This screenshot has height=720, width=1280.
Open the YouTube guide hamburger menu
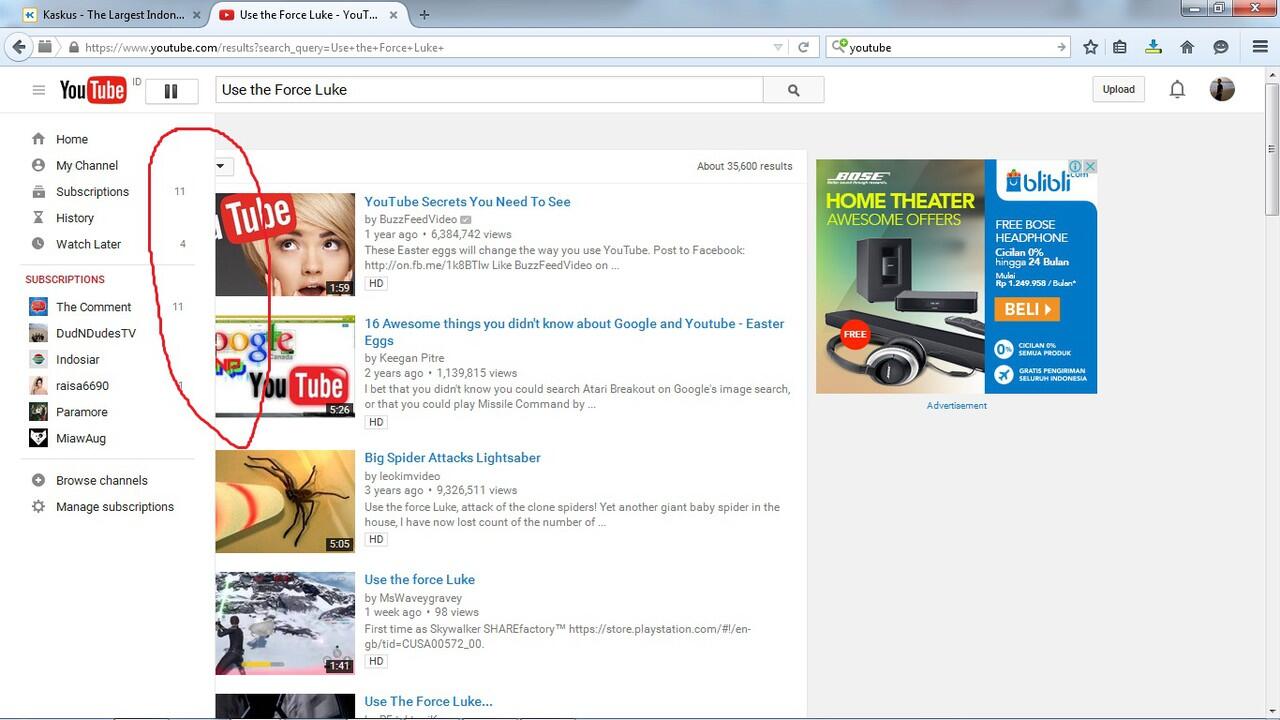pyautogui.click(x=39, y=90)
